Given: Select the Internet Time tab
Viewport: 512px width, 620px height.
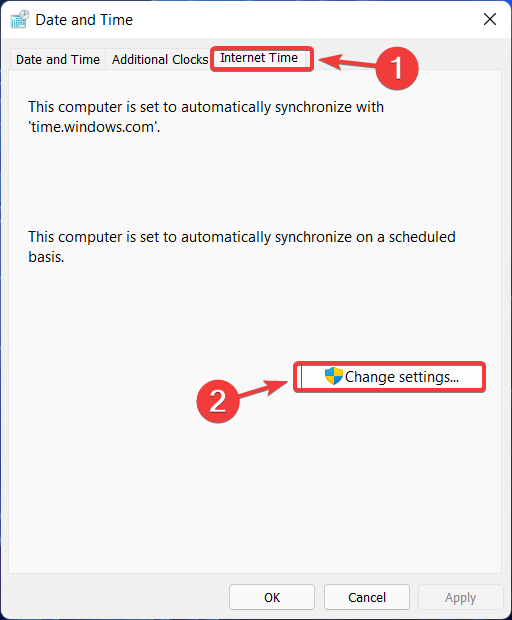Looking at the screenshot, I should 261,58.
